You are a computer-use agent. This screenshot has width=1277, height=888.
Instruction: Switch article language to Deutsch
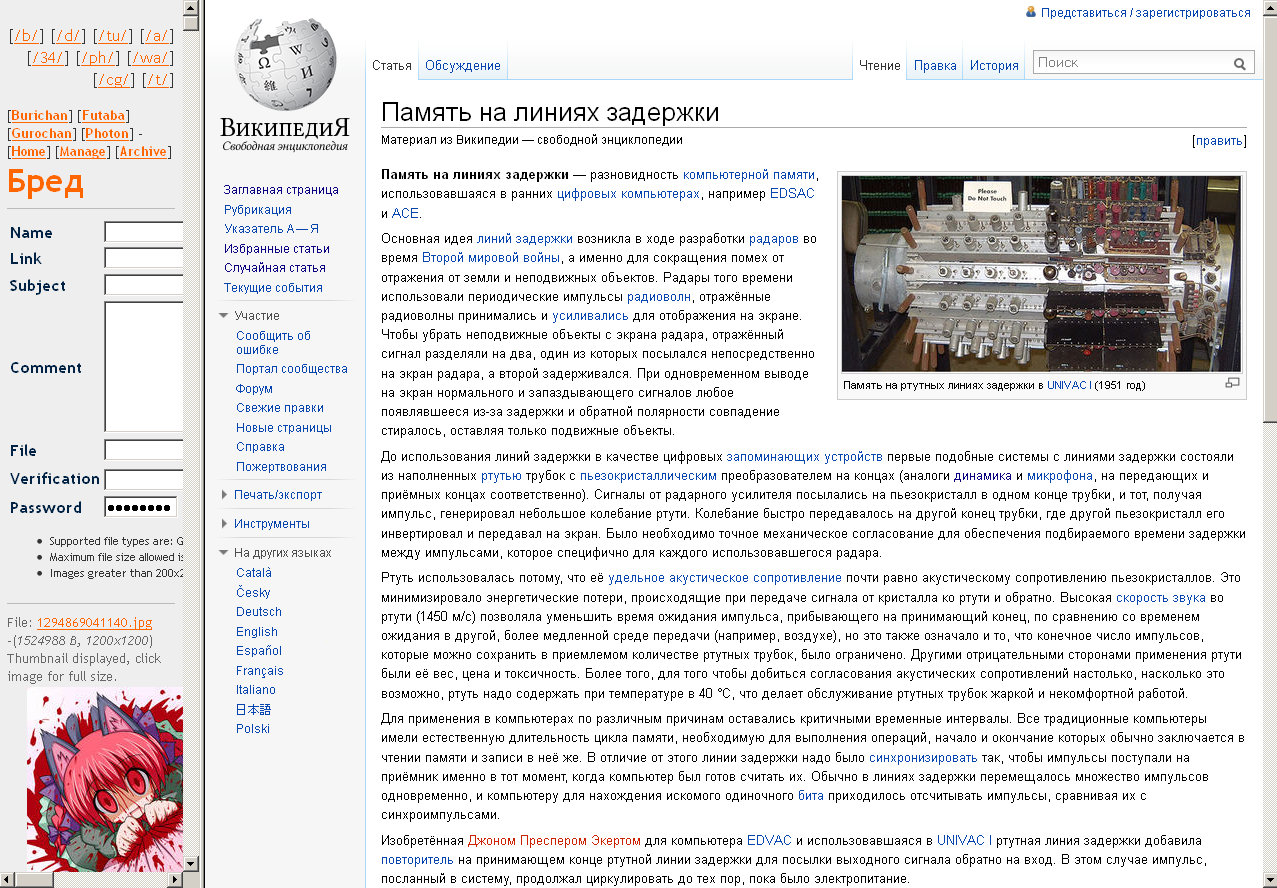click(259, 612)
